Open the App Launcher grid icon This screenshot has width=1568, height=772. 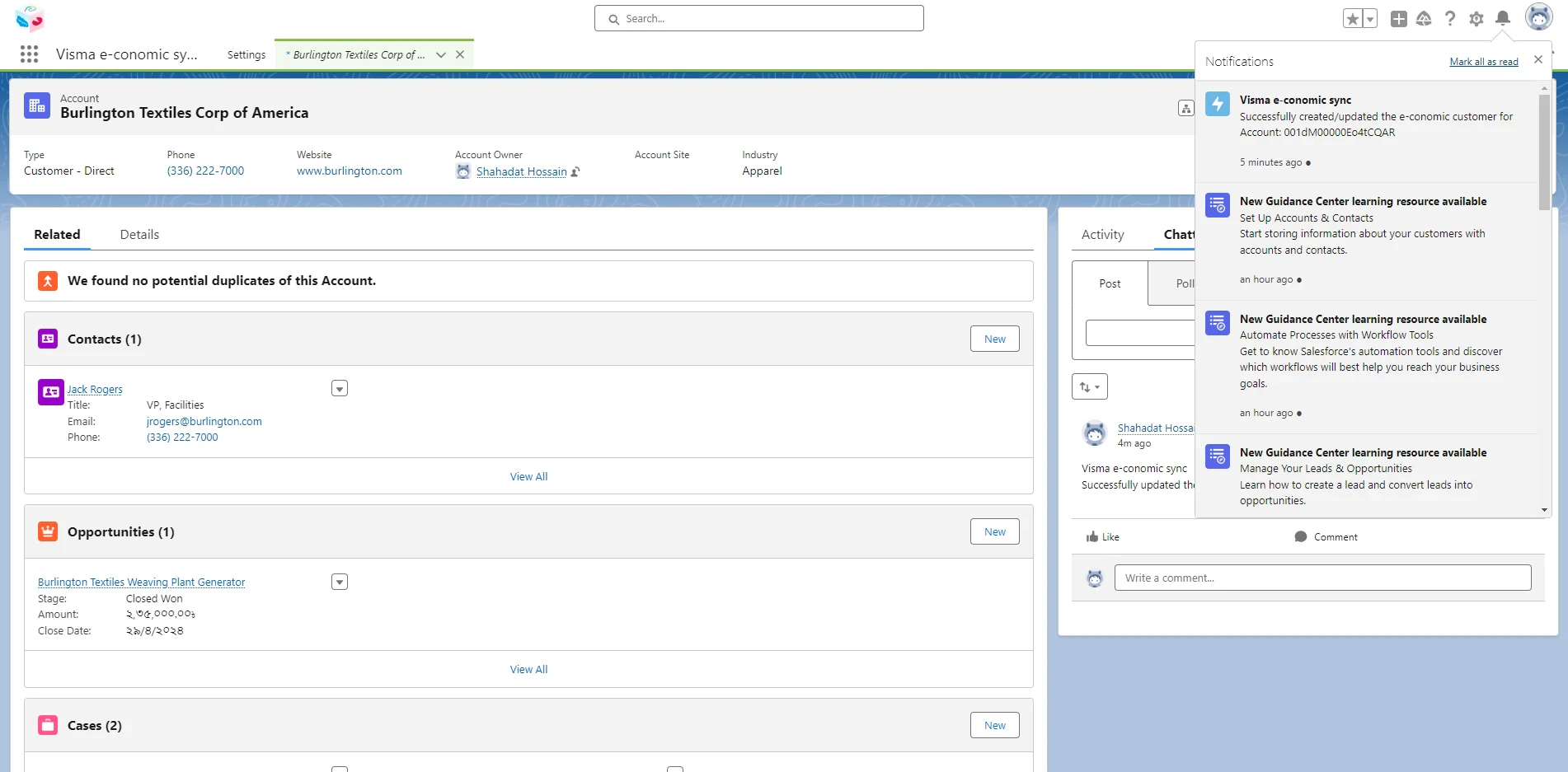click(30, 54)
